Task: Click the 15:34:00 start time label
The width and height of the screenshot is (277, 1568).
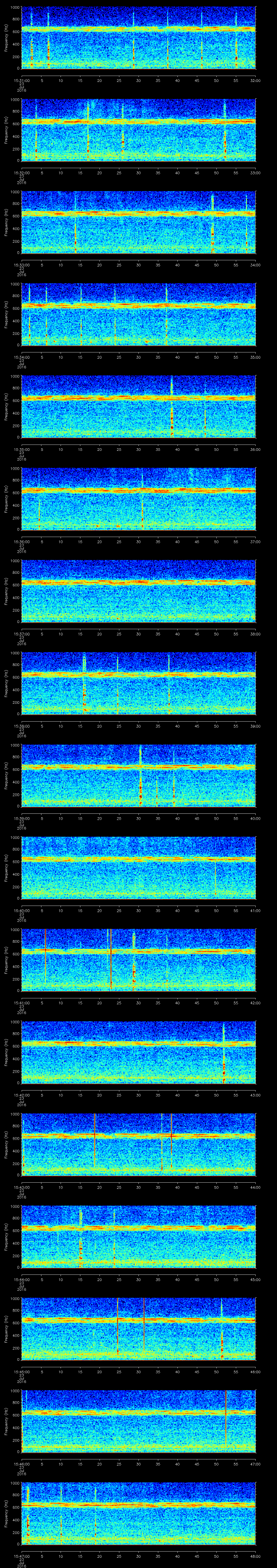Action: [21, 357]
